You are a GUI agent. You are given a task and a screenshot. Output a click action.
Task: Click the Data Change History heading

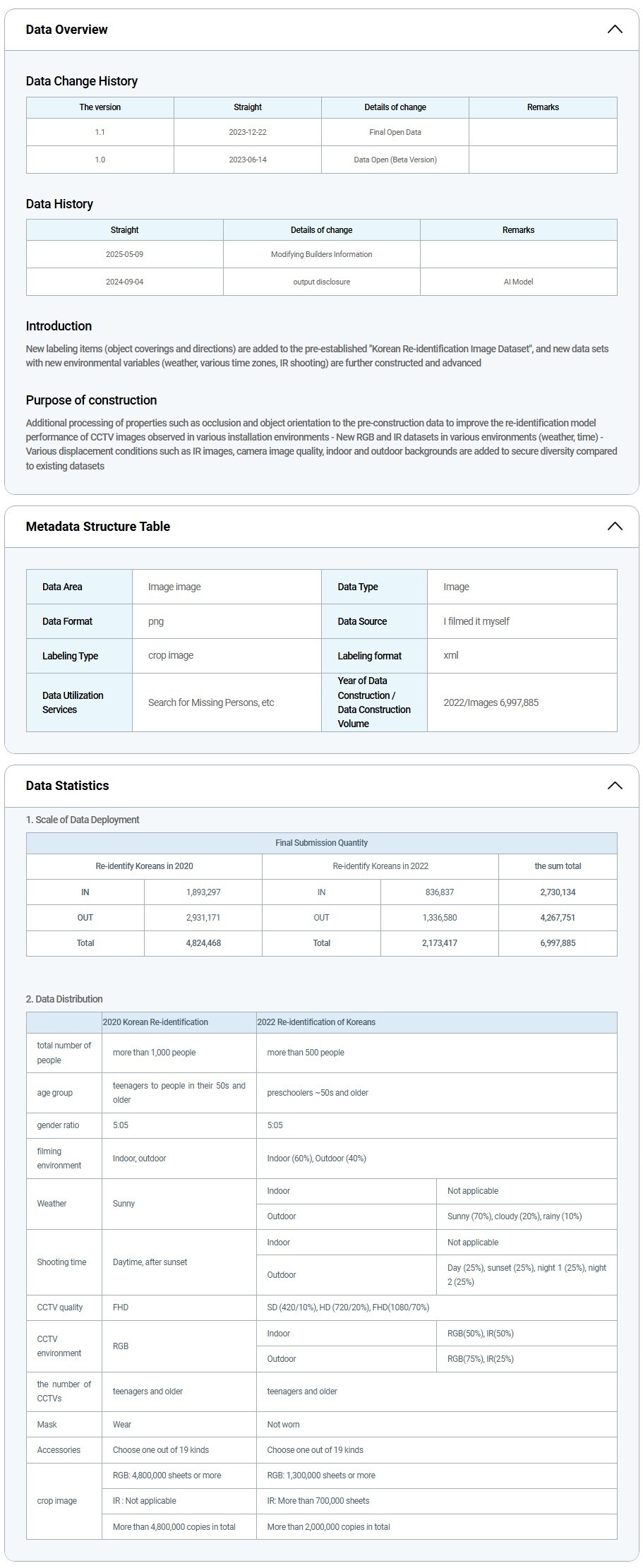pos(82,81)
